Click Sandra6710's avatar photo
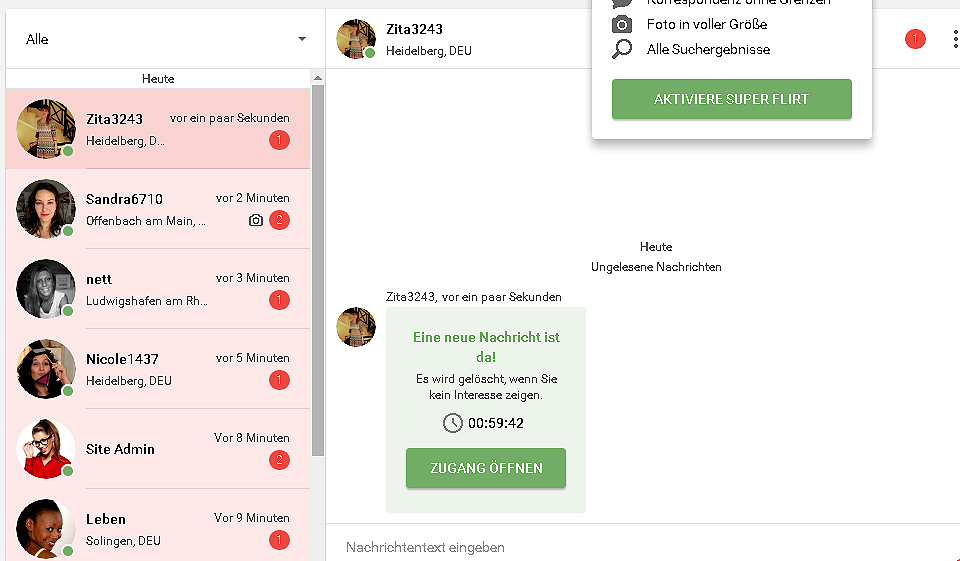 click(46, 209)
